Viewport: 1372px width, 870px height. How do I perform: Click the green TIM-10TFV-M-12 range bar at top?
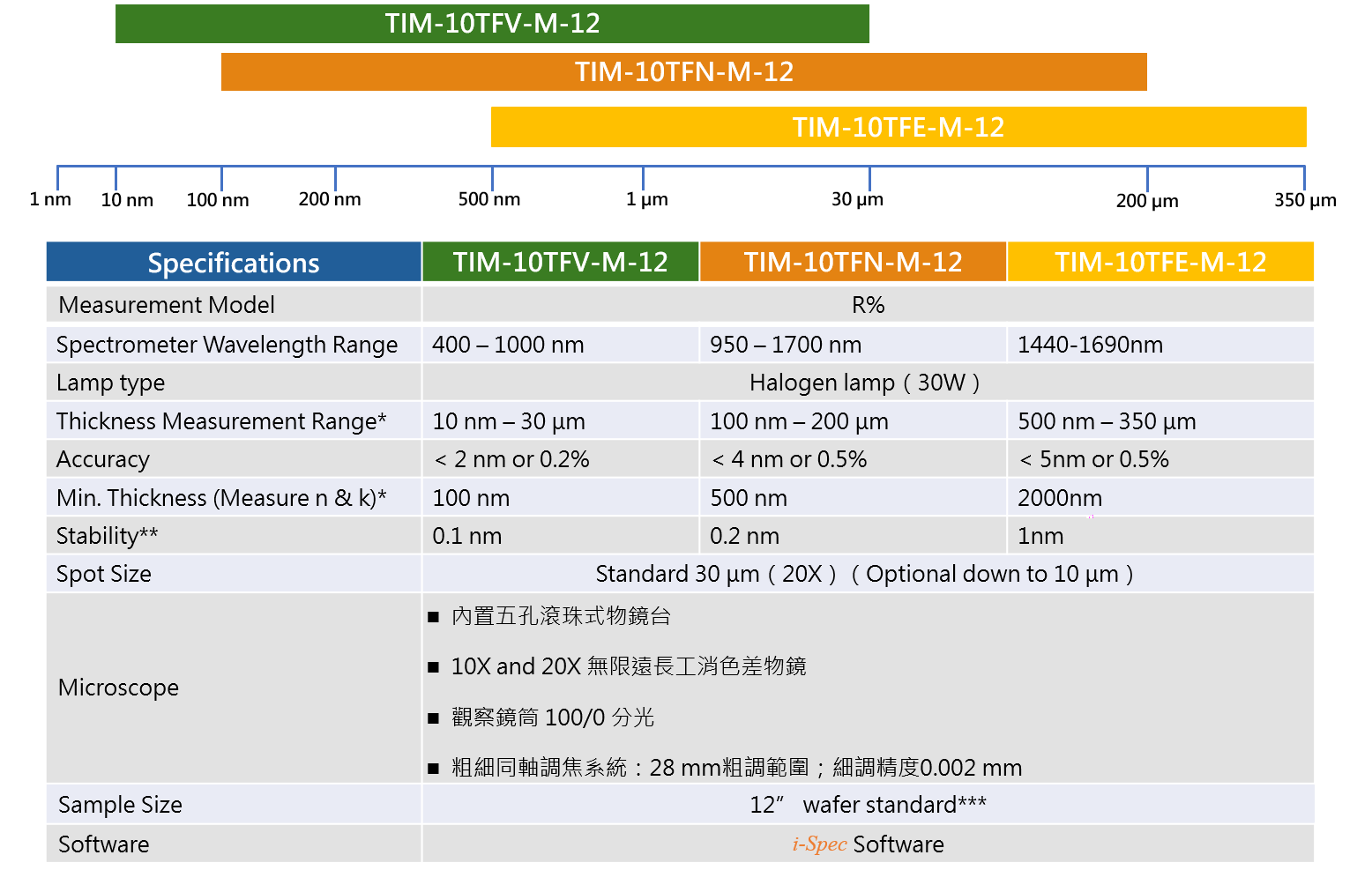[x=492, y=24]
